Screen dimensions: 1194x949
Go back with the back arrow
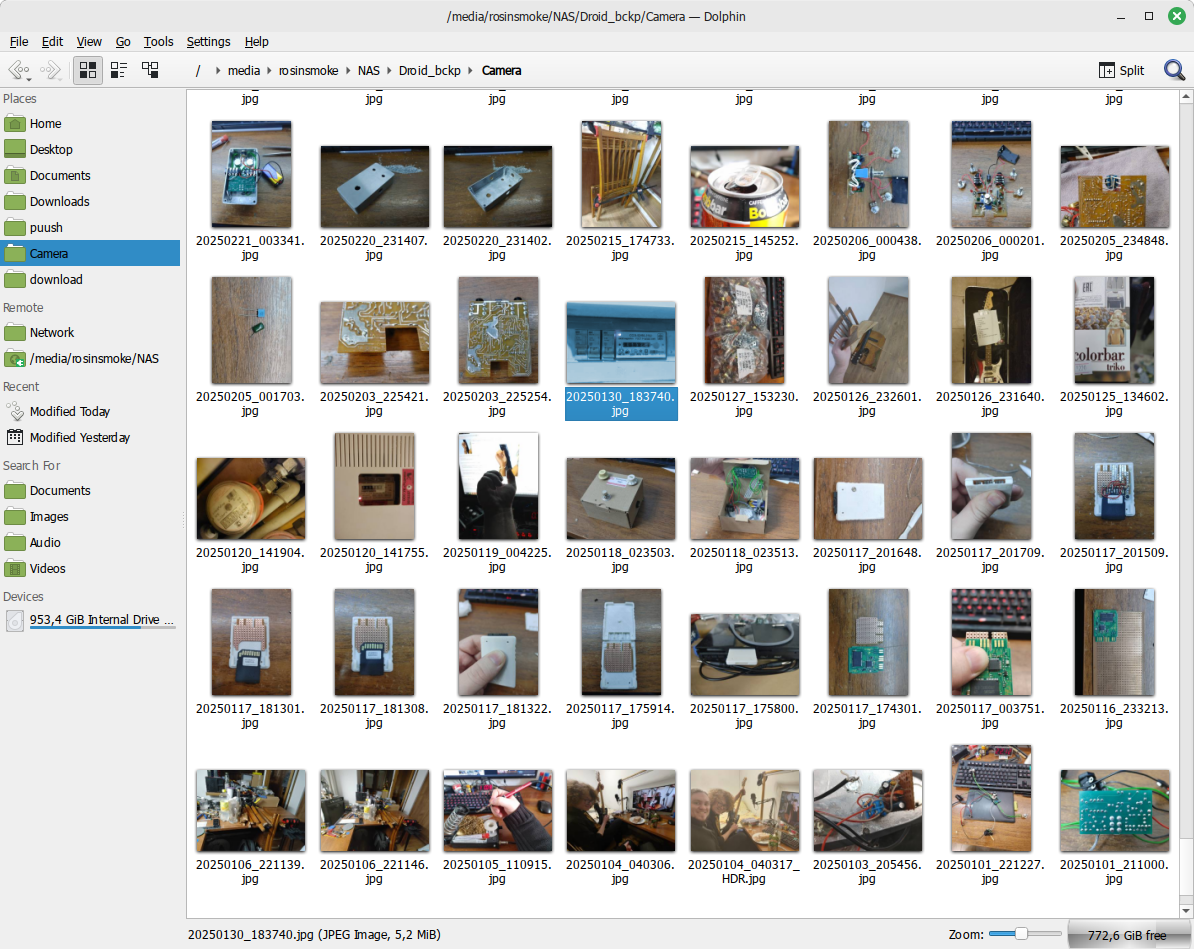[x=19, y=71]
